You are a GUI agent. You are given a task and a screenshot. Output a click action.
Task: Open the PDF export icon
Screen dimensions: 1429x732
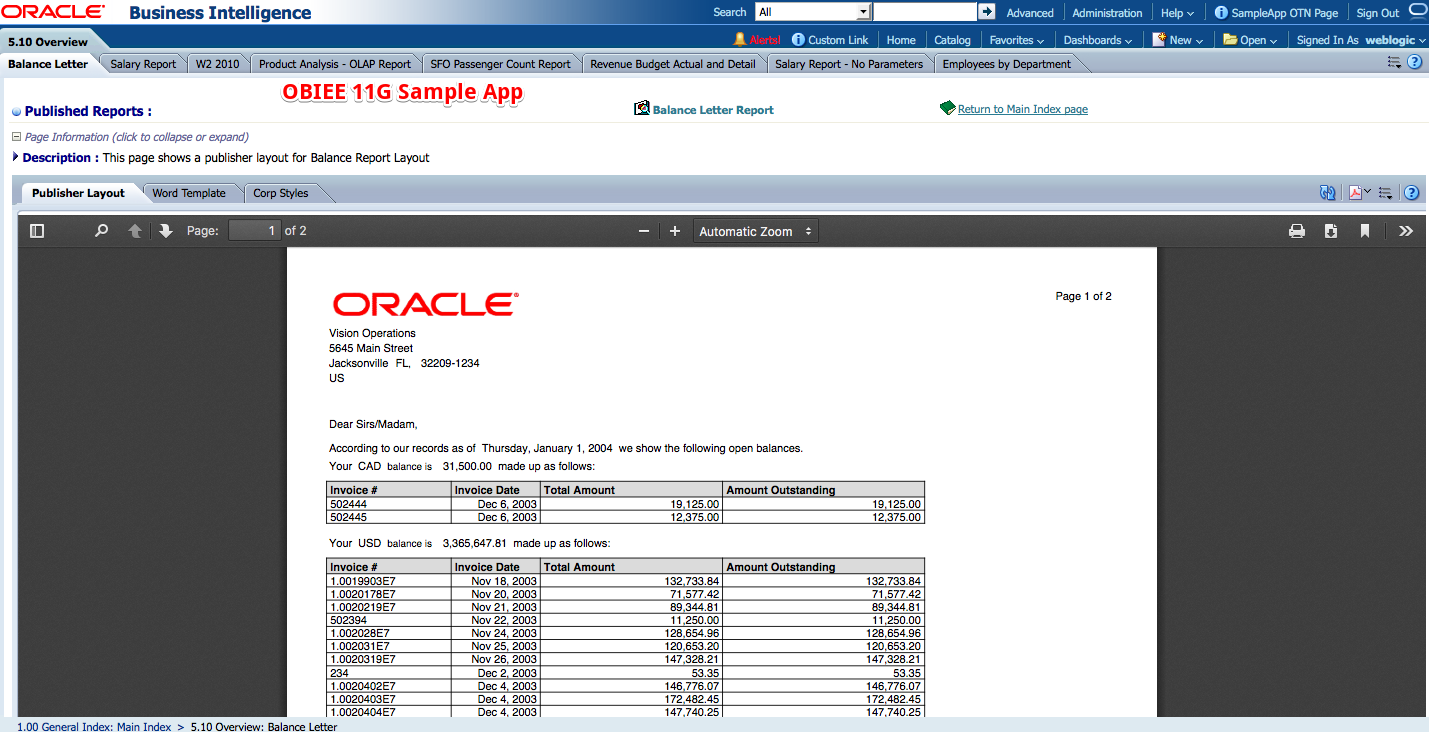(1355, 192)
